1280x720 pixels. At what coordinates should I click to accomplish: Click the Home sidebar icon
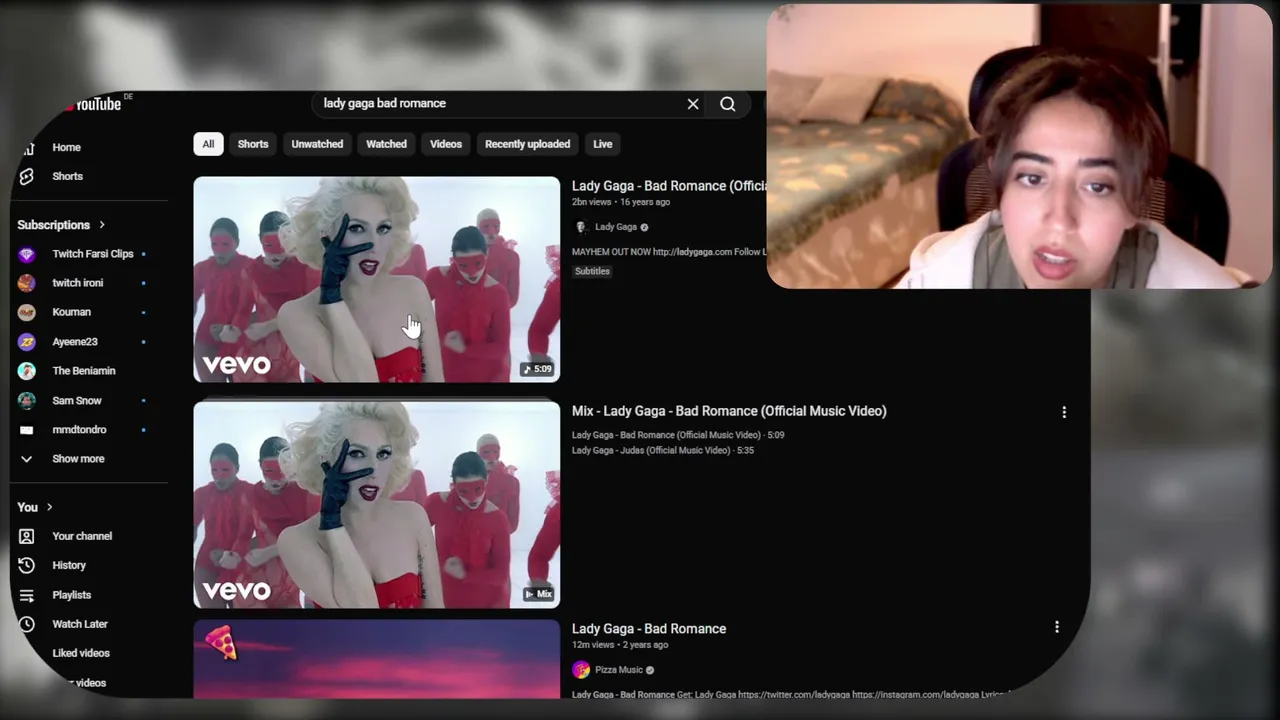click(27, 147)
